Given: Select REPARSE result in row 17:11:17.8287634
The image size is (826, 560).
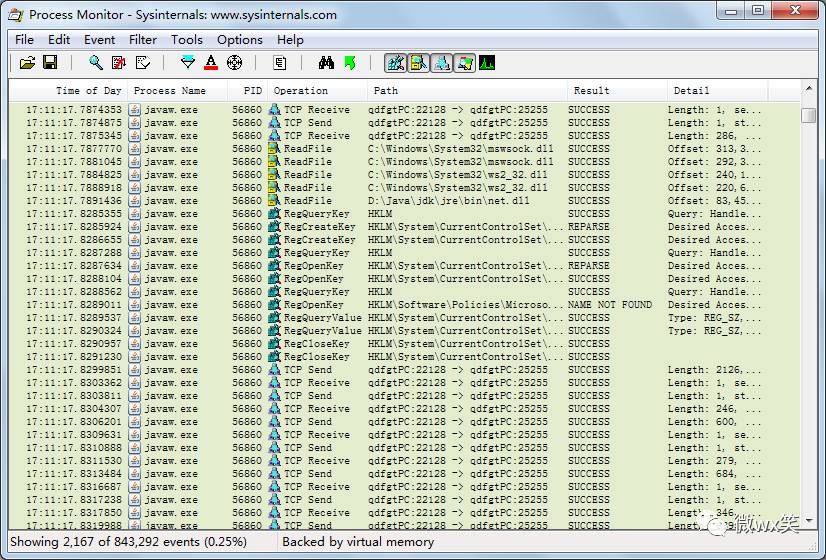Looking at the screenshot, I should tap(588, 266).
